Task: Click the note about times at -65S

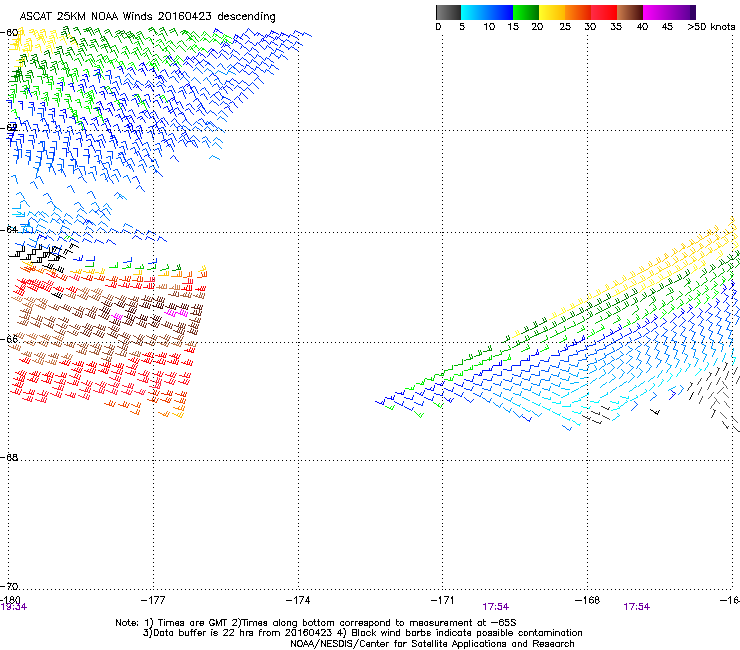Action: [x=316, y=623]
